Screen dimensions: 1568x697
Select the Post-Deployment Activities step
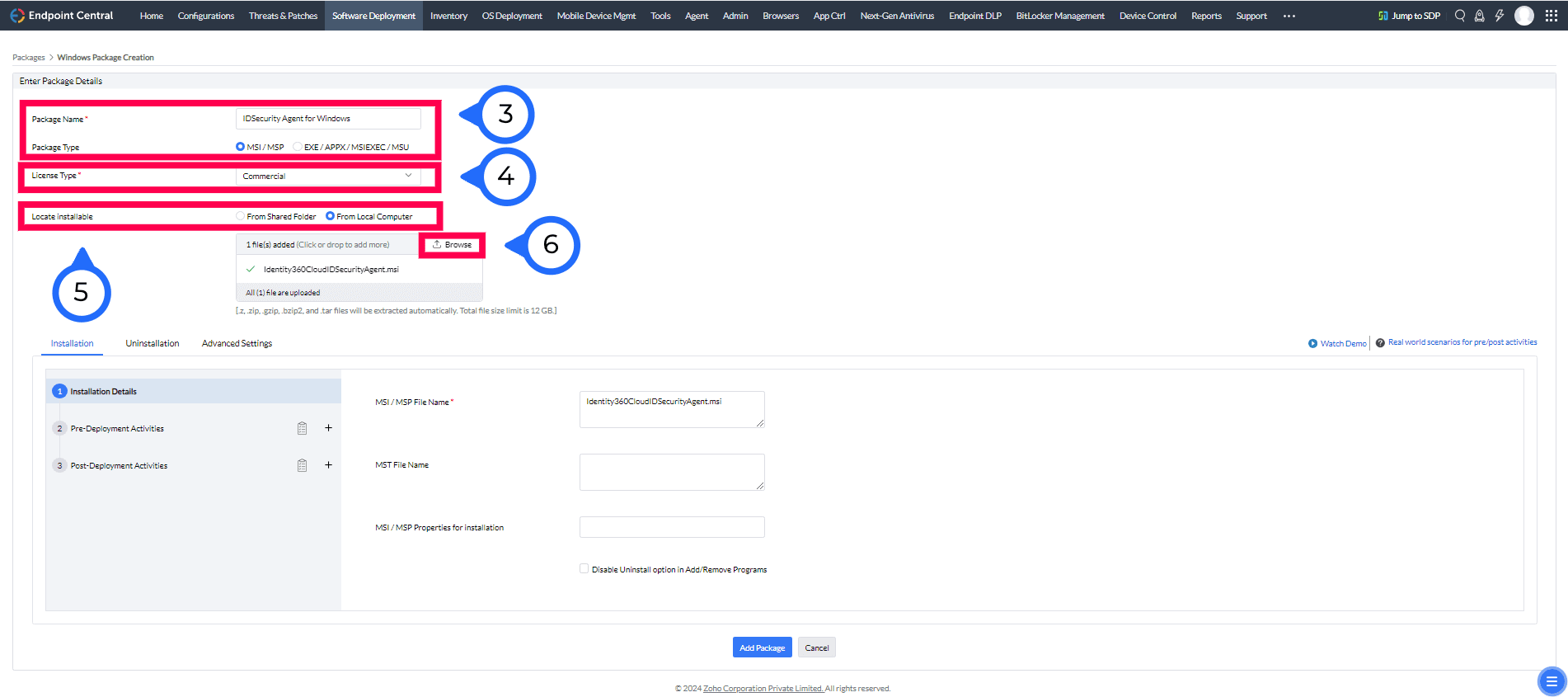pos(119,465)
